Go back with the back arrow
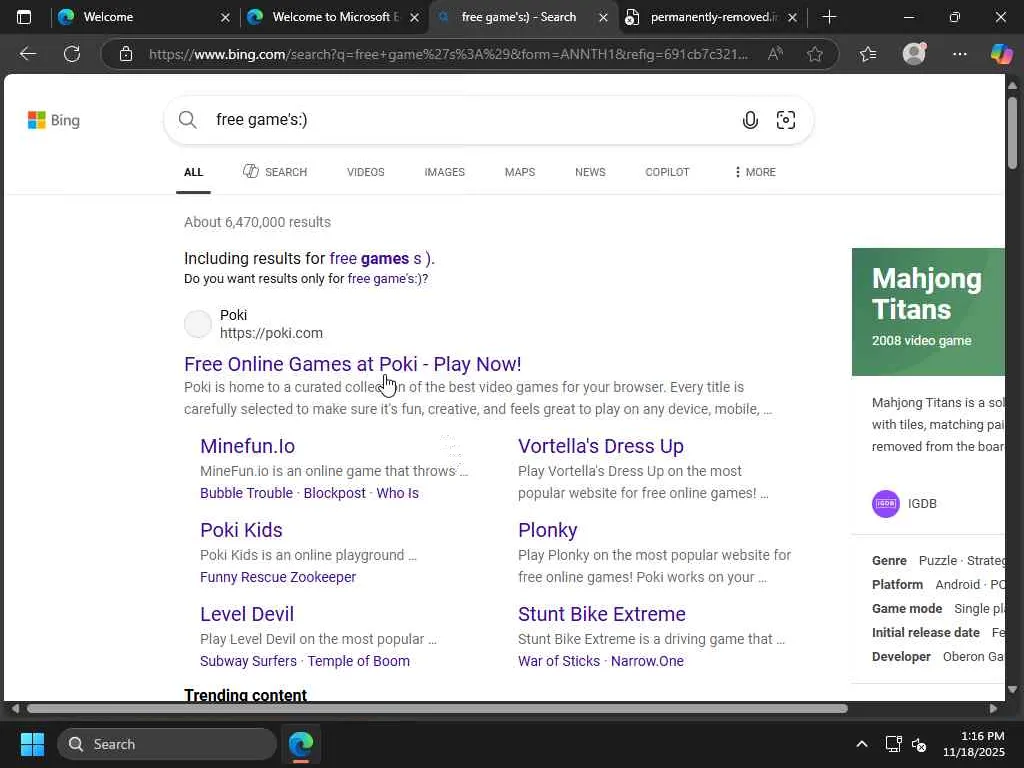Screen dimensions: 1024x768 tap(27, 54)
